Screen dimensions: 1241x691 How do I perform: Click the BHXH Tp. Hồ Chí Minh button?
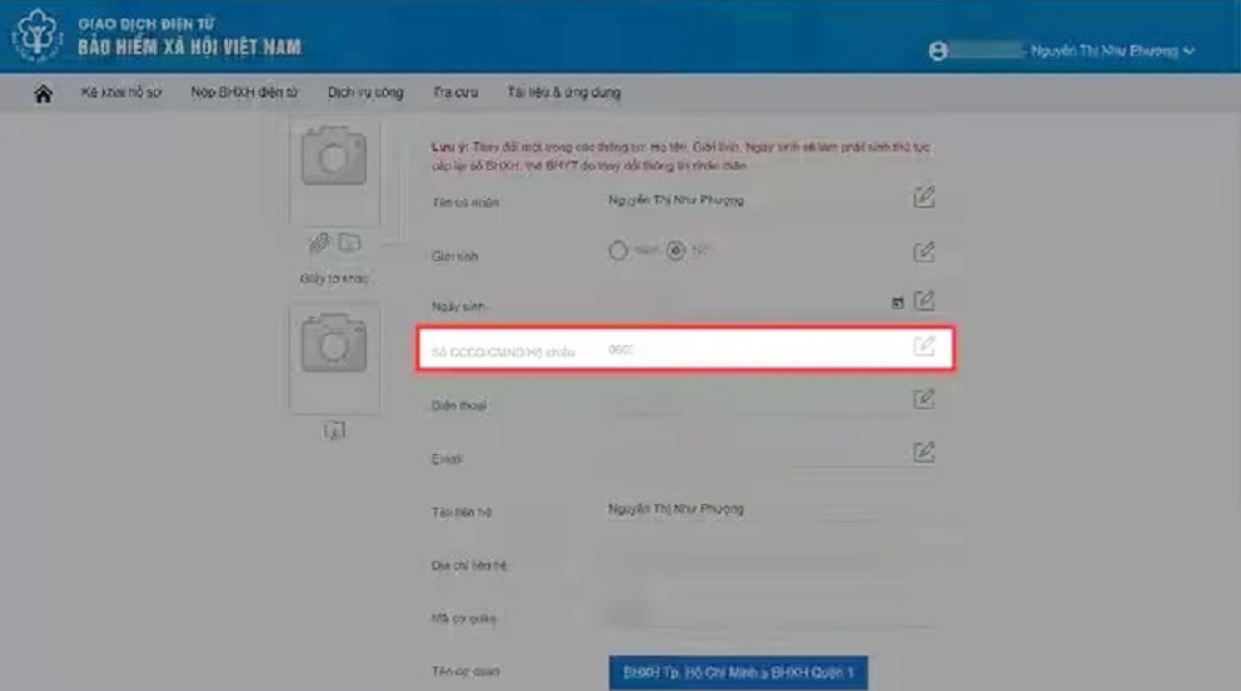[738, 673]
